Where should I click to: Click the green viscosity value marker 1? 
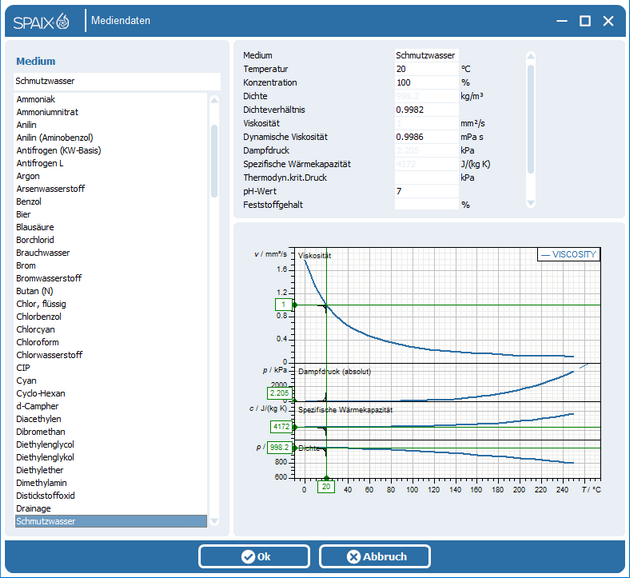pos(284,304)
